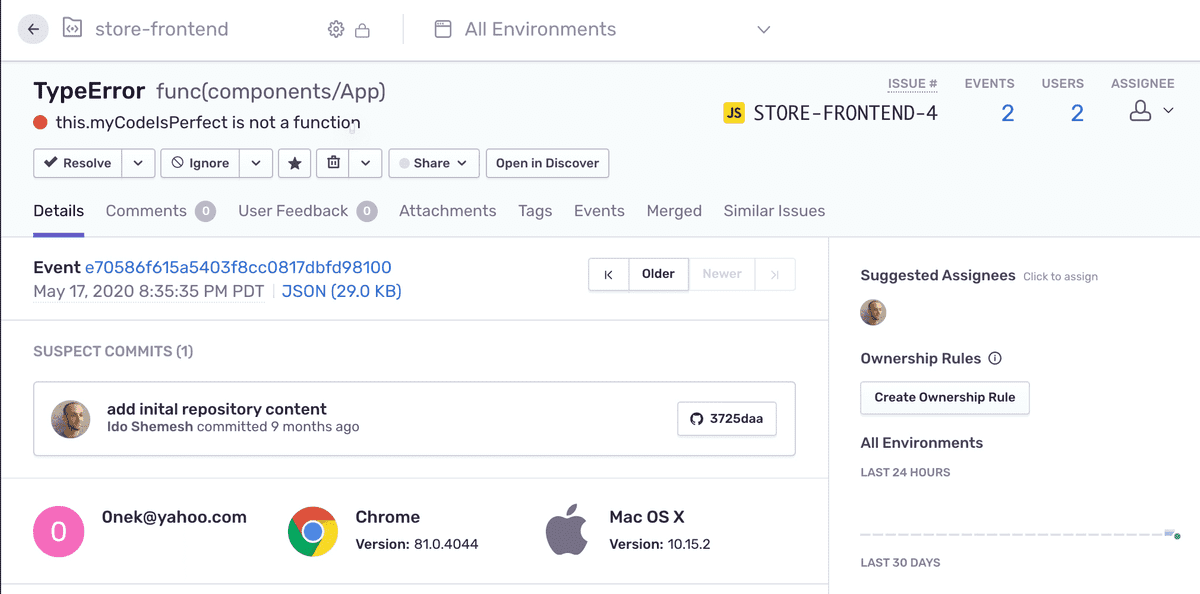The width and height of the screenshot is (1200, 594).
Task: Click the Resolve button
Action: tap(78, 163)
